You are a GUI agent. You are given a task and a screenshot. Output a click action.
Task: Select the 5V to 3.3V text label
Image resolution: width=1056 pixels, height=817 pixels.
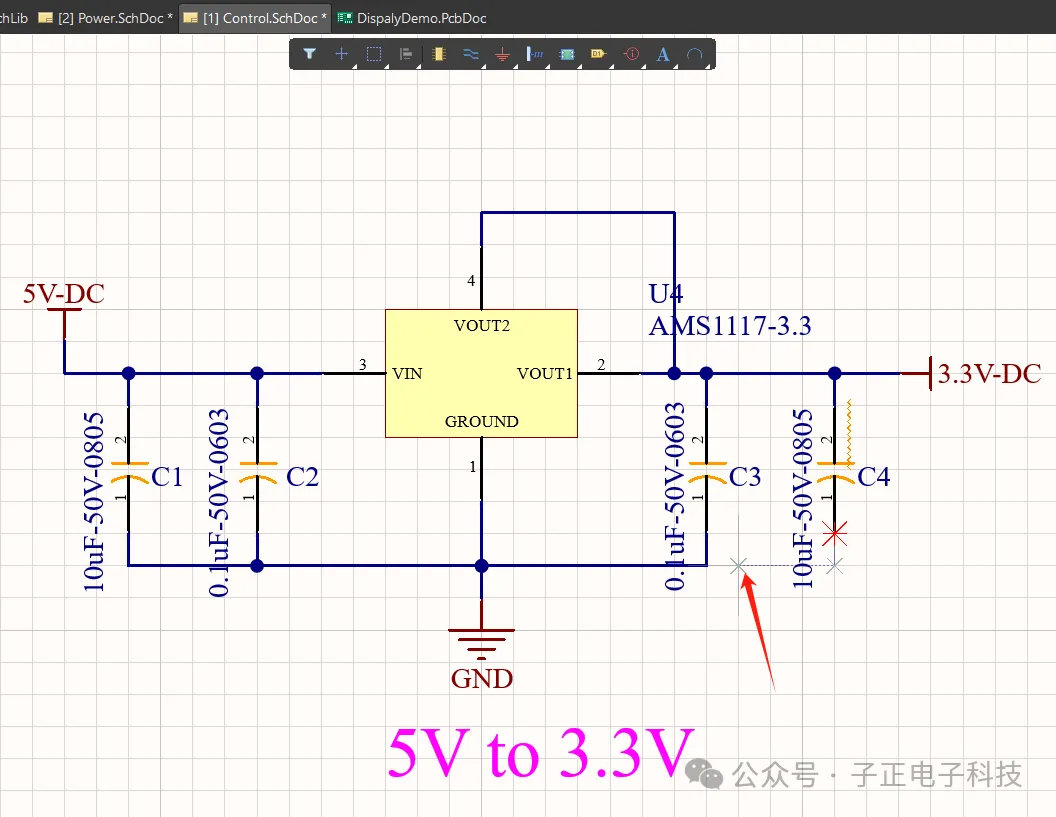click(541, 754)
